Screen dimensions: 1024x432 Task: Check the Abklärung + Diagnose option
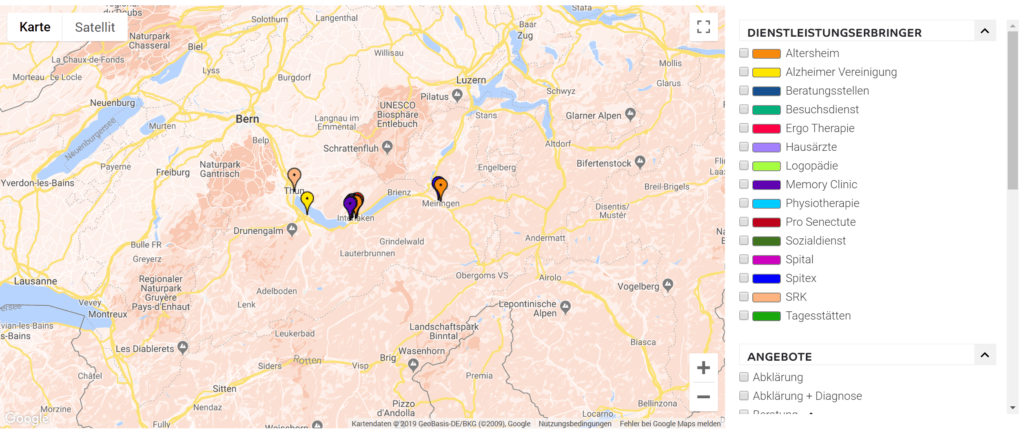pos(744,395)
